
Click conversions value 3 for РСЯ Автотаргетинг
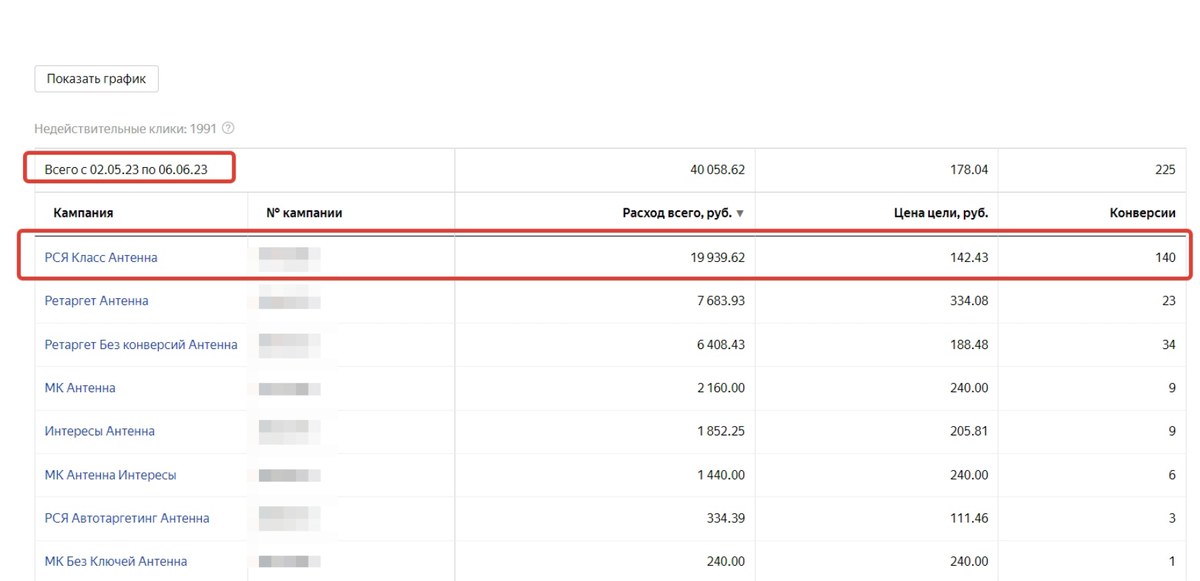pyautogui.click(x=1172, y=518)
